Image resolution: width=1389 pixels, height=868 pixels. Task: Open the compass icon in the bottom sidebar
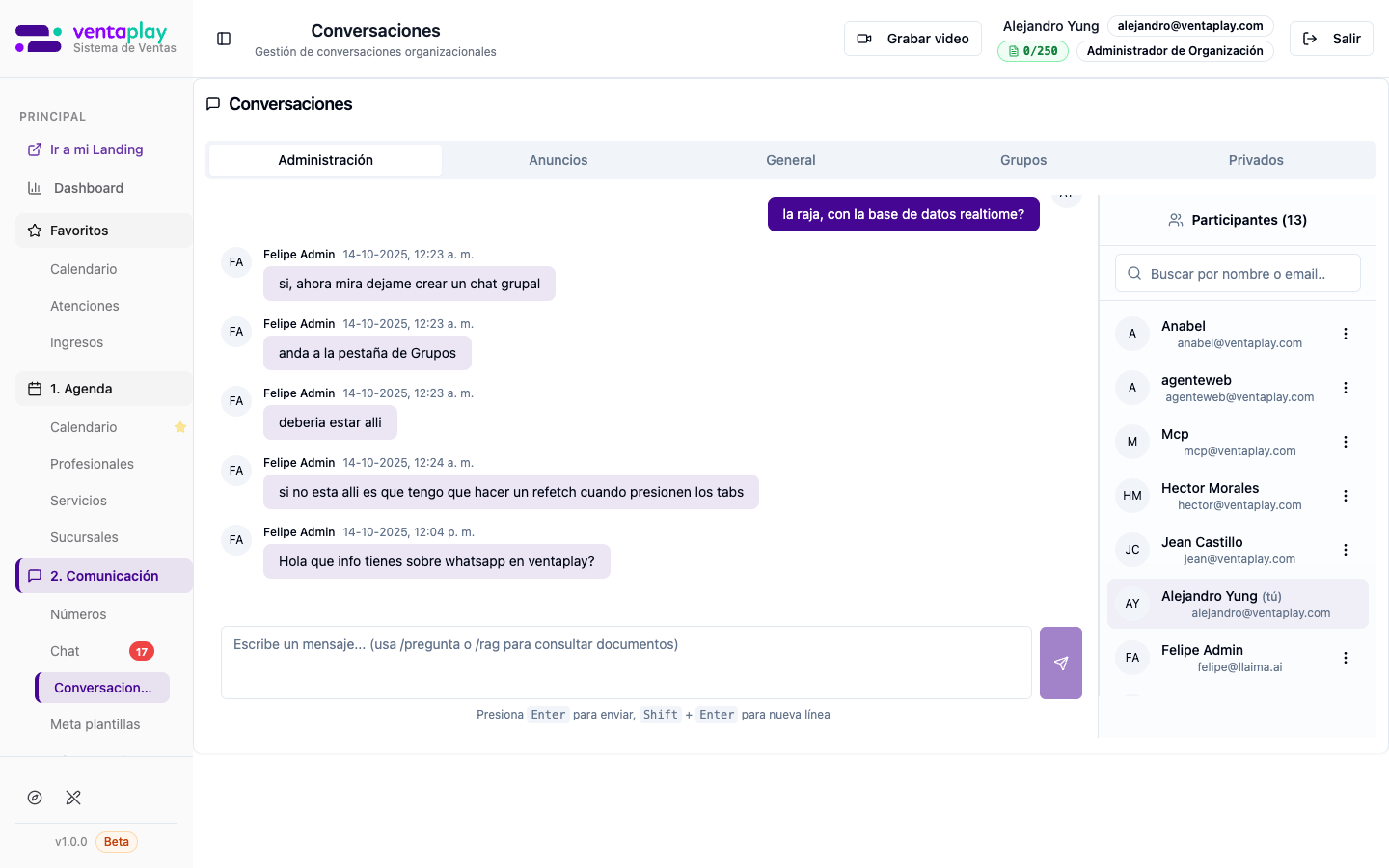coord(35,798)
